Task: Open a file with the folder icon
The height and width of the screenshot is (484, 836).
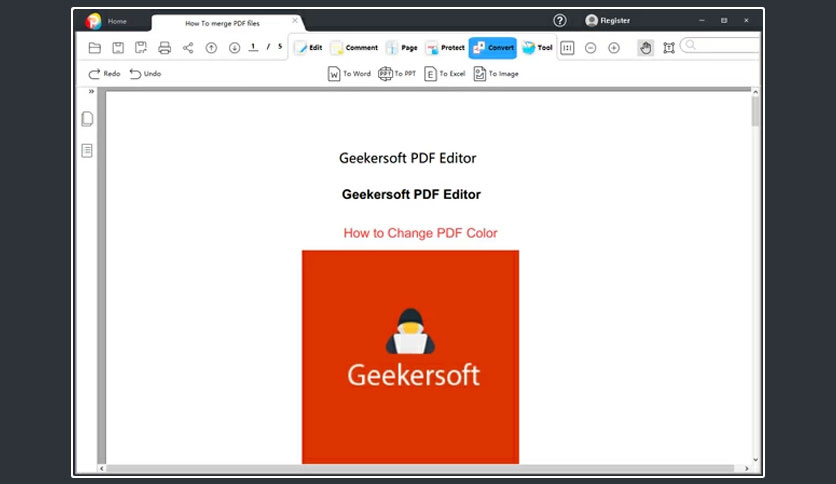Action: 95,48
